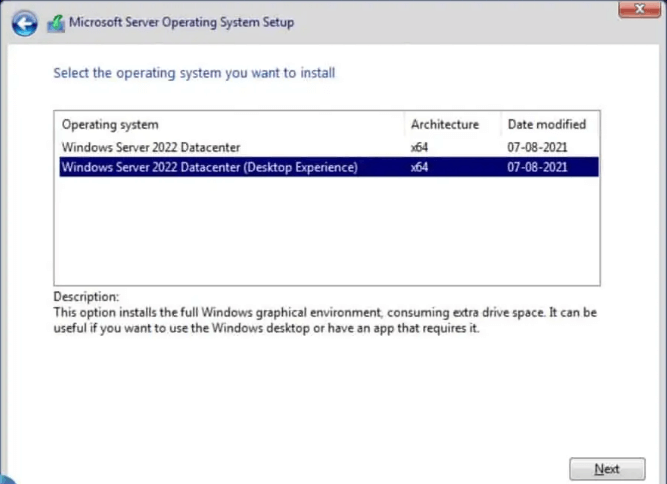This screenshot has width=667, height=484.
Task: Click the 'Select the operating system' heading
Action: click(x=194, y=73)
